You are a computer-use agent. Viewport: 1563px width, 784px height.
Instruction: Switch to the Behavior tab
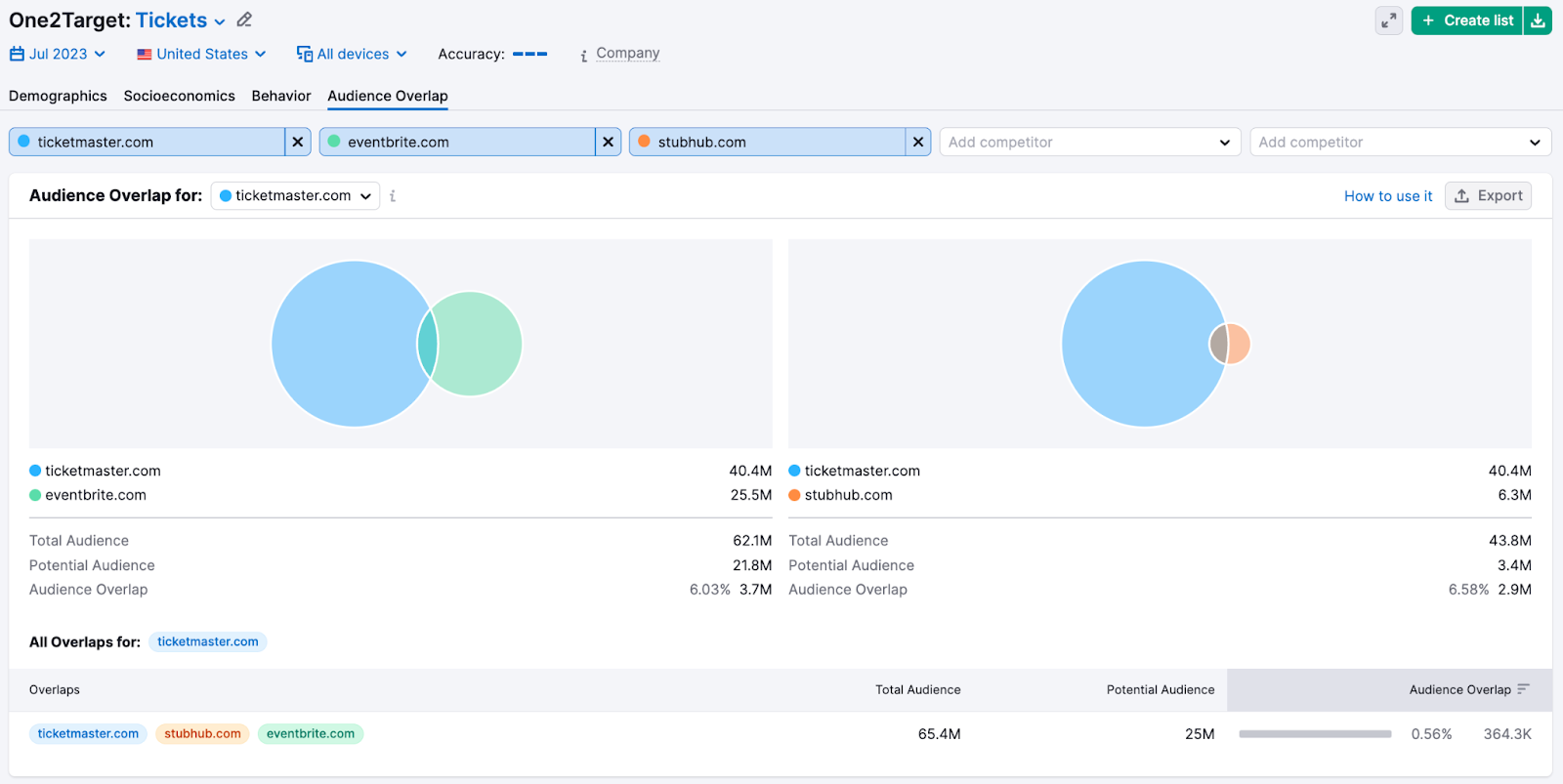click(281, 96)
